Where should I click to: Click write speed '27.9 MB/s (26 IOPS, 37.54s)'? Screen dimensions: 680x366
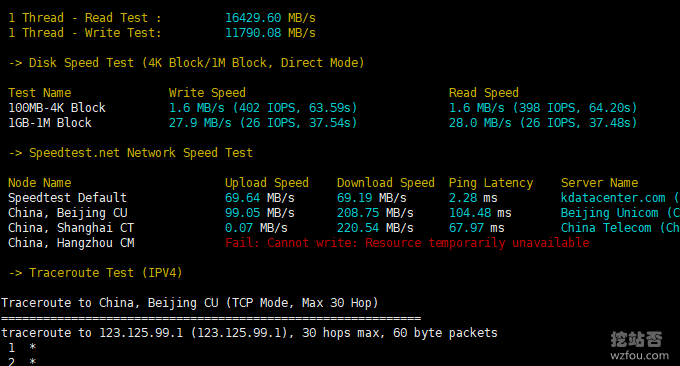click(263, 123)
